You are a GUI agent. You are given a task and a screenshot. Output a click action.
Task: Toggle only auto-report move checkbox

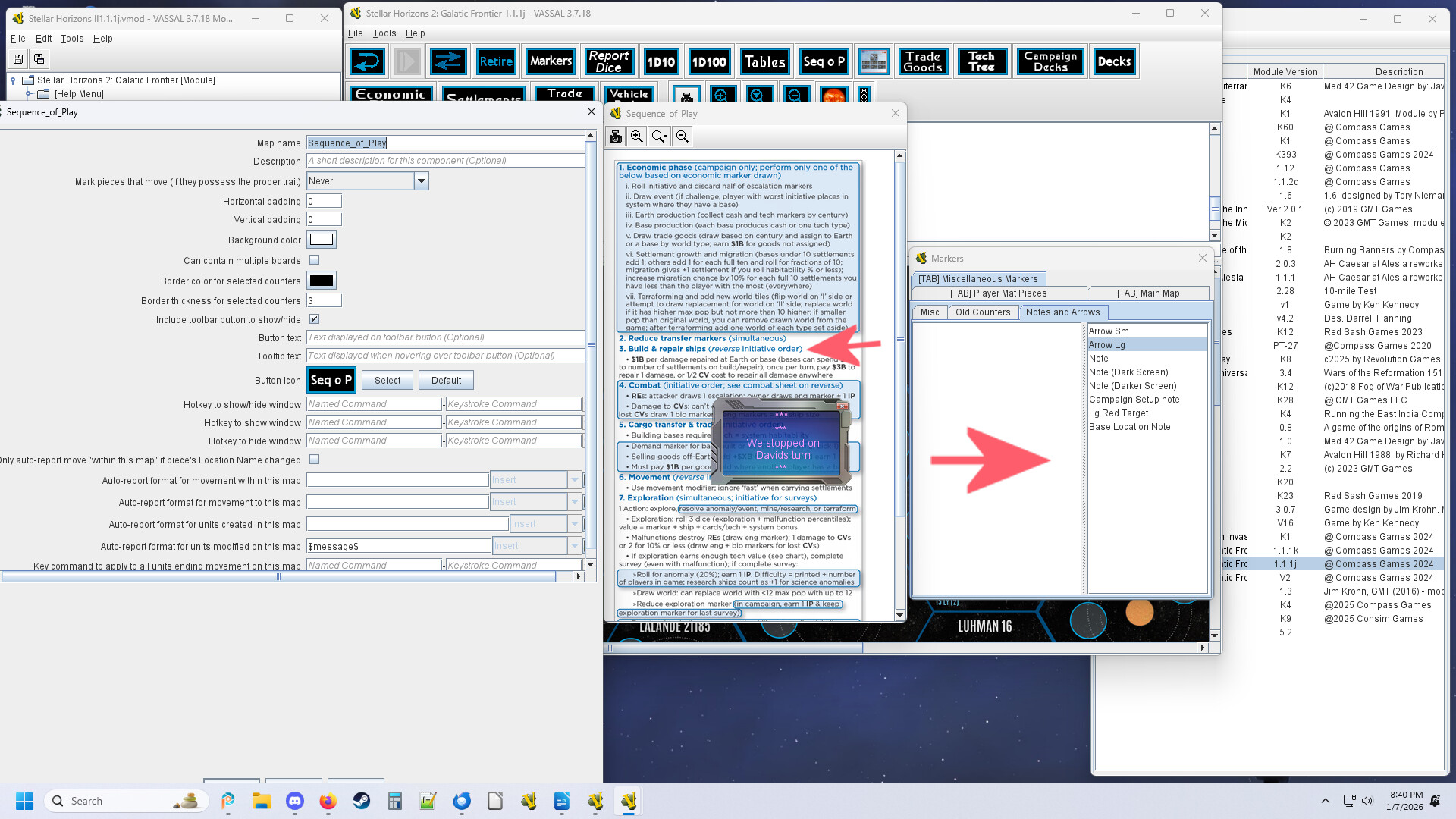[315, 460]
